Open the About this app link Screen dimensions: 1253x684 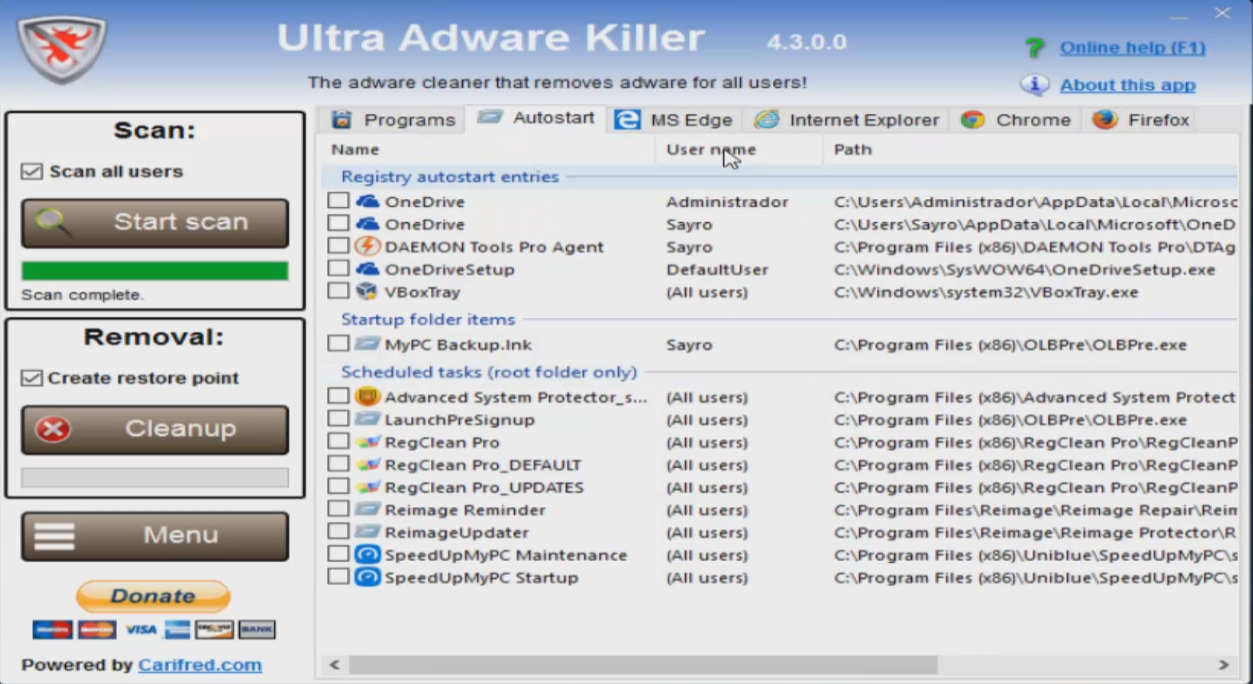[1127, 85]
